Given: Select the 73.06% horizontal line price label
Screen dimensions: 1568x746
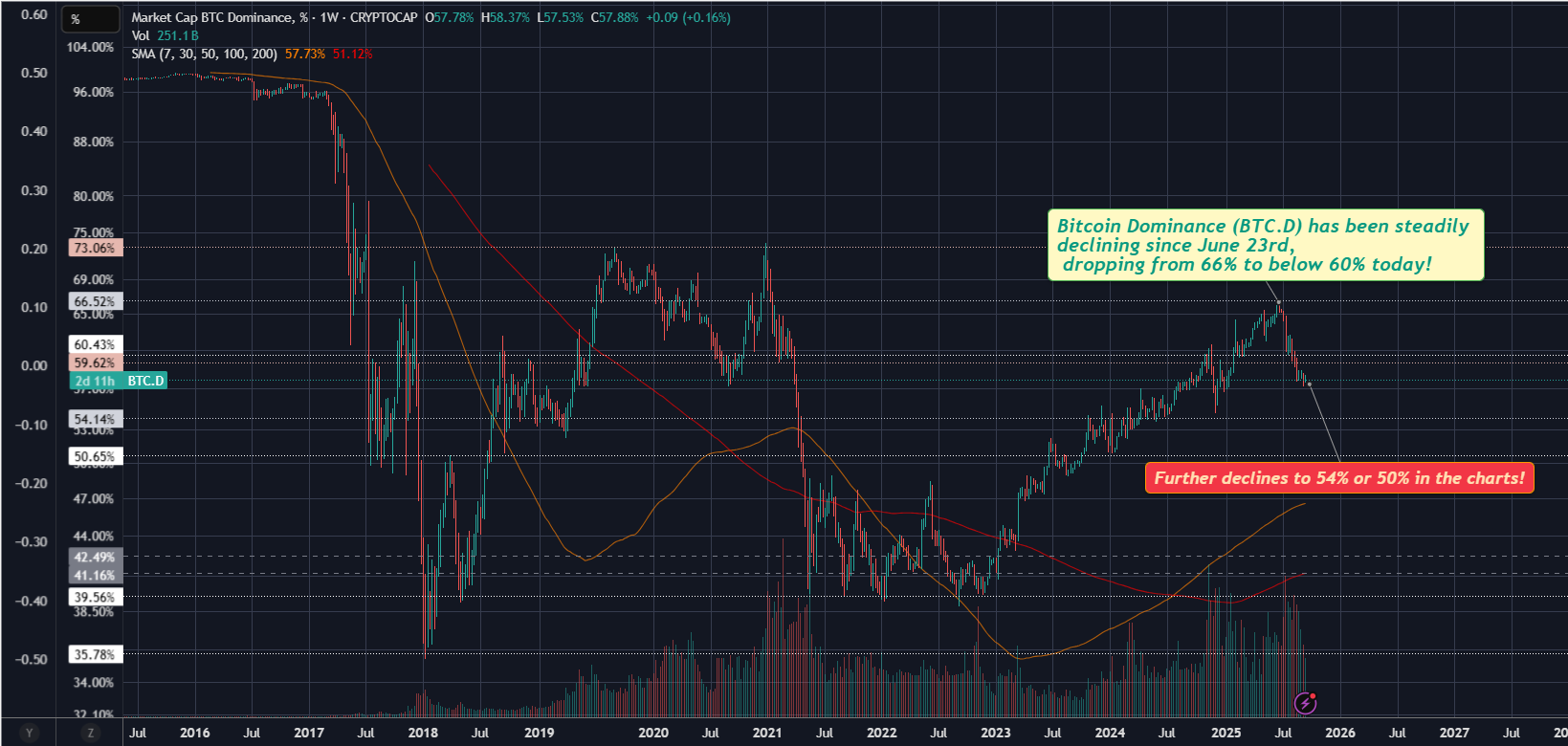Looking at the screenshot, I should (x=95, y=248).
